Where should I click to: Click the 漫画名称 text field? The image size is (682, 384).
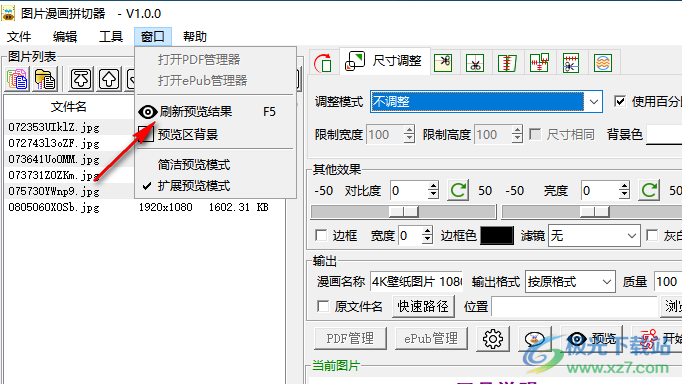click(x=416, y=282)
